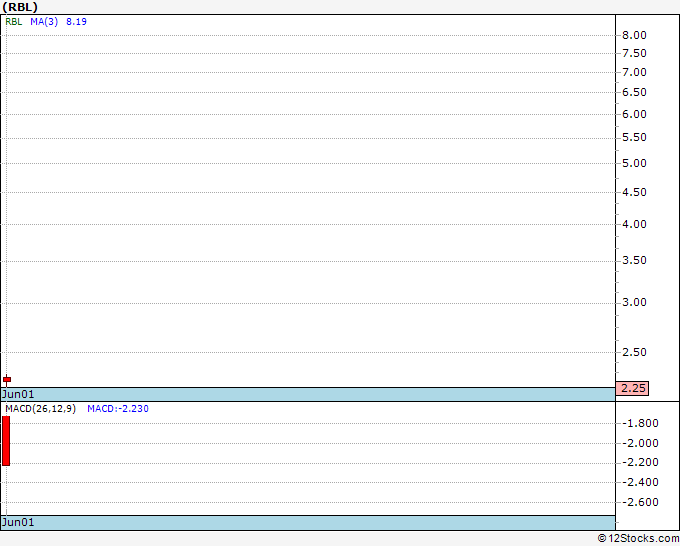Click the 7.00 price axis label
This screenshot has height=546, width=680.
click(x=634, y=72)
